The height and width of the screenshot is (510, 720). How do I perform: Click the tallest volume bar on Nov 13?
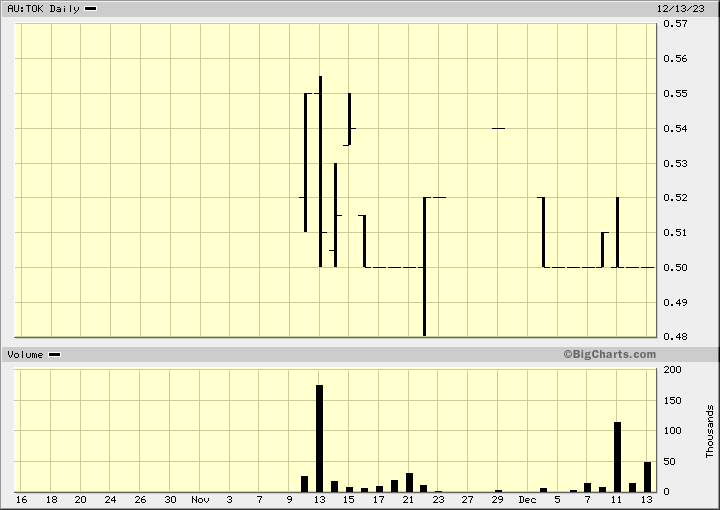320,438
